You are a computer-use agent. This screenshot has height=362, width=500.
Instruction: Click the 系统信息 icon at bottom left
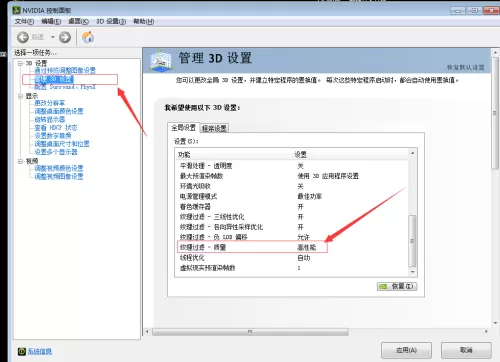click(22, 351)
